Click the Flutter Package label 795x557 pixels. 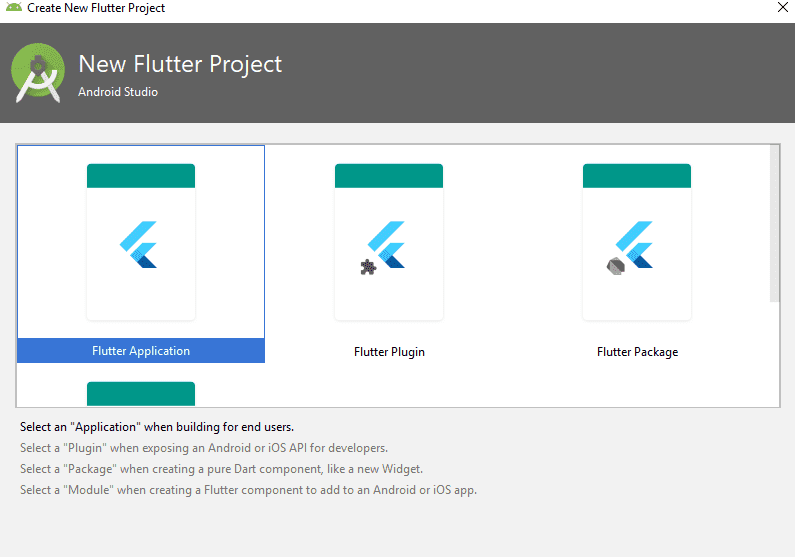[637, 352]
